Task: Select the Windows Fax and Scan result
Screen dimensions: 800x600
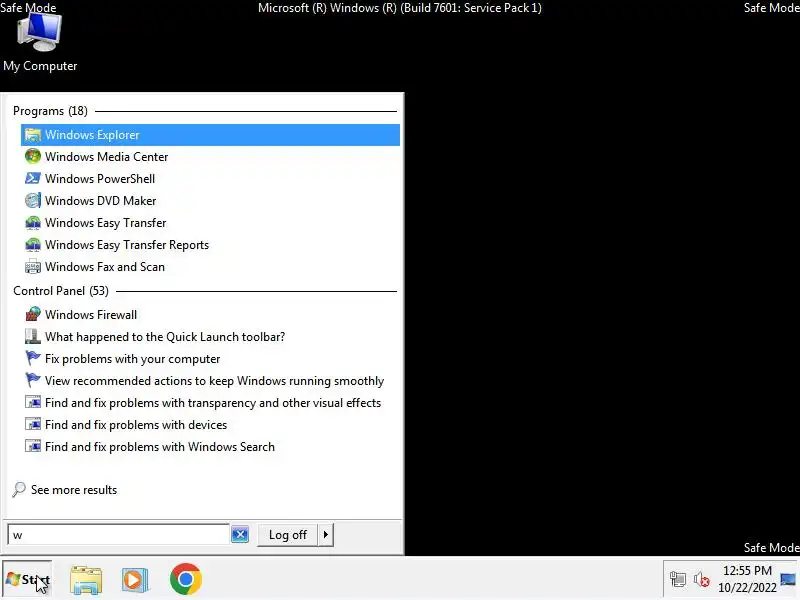Action: point(210,266)
